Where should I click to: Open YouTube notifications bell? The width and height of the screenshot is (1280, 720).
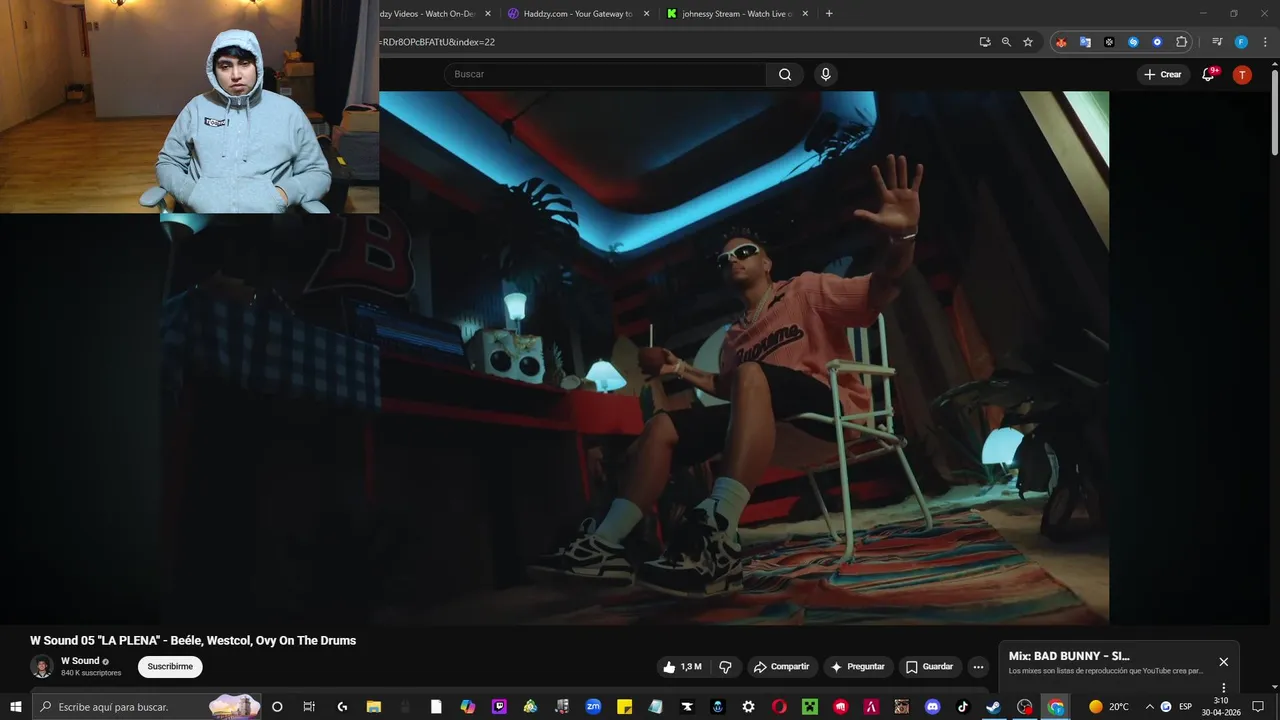click(x=1209, y=74)
